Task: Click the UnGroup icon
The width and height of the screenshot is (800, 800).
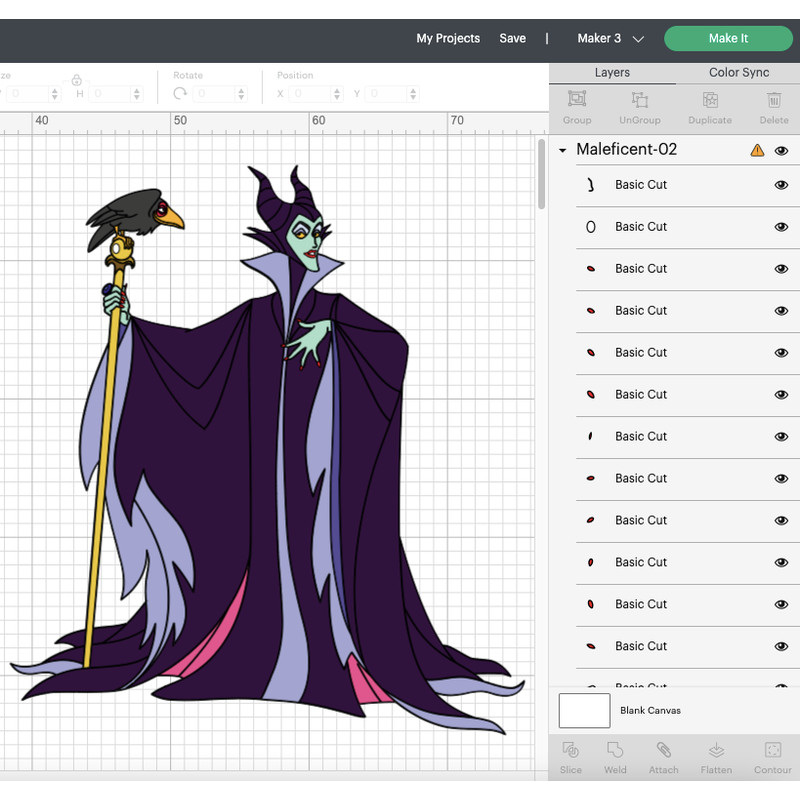Action: (x=639, y=107)
